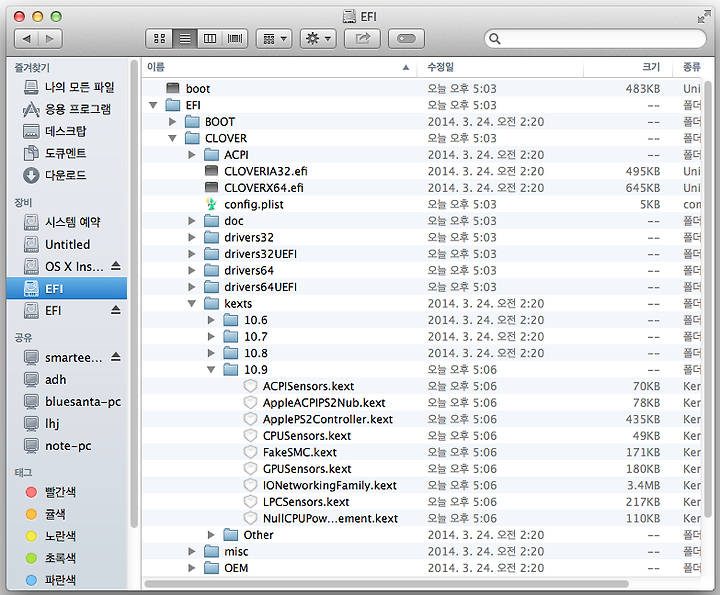Sort by the 이름 column header
Viewport: 720px width, 595px height.
point(279,67)
